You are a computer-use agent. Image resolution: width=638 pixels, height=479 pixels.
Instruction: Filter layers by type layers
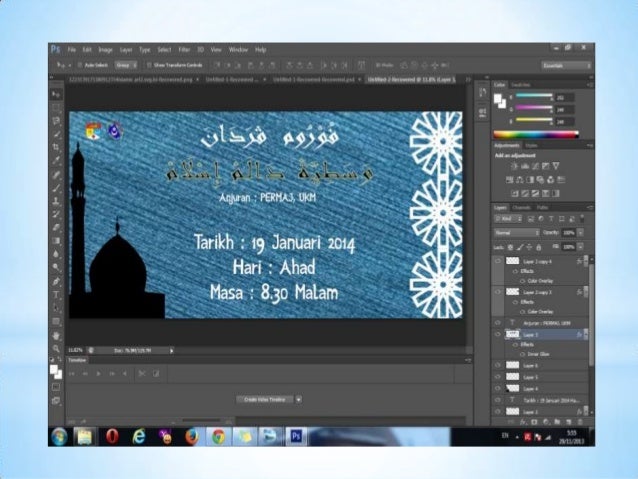(551, 219)
